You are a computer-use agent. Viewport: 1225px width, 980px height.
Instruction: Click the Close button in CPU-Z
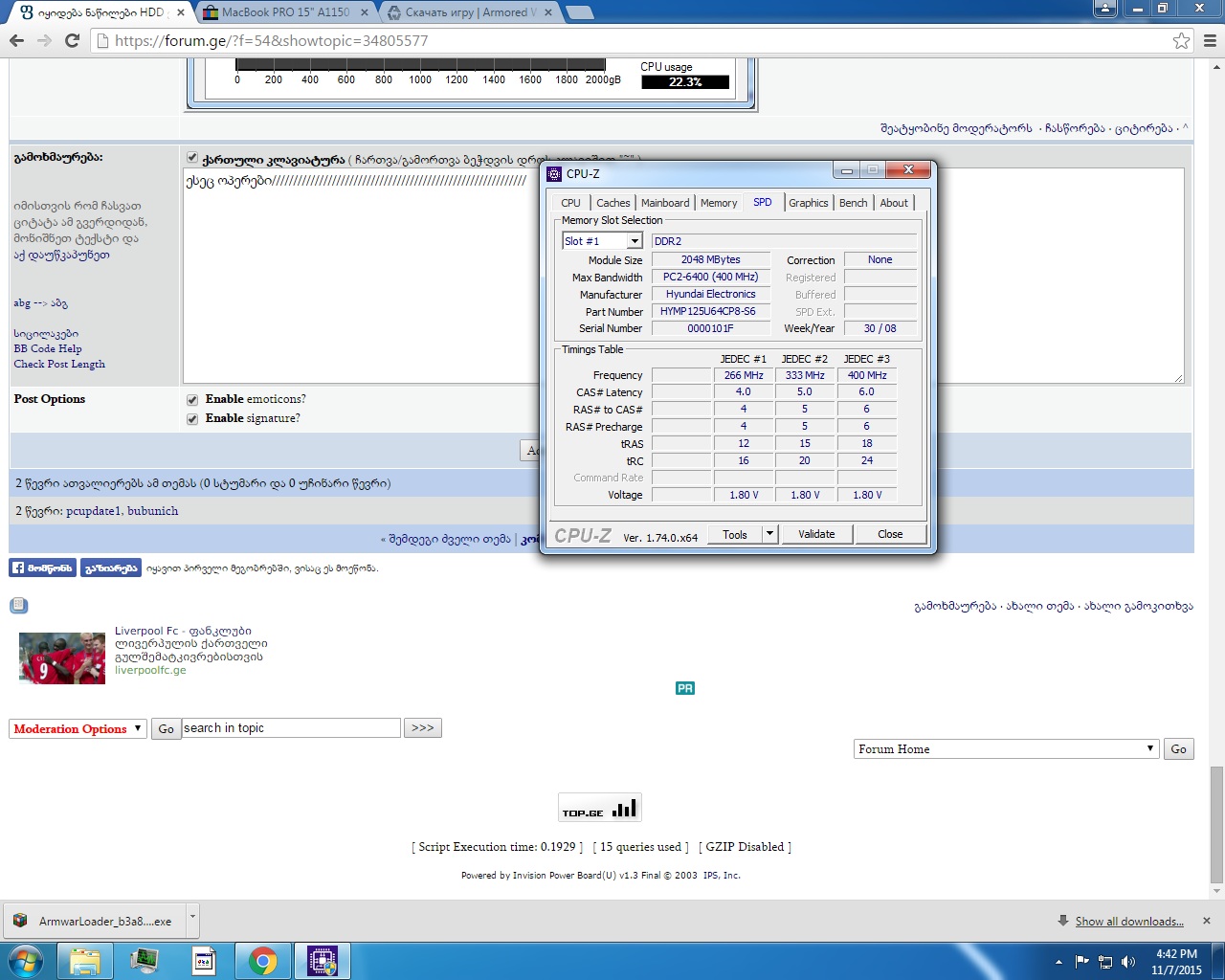coord(890,534)
